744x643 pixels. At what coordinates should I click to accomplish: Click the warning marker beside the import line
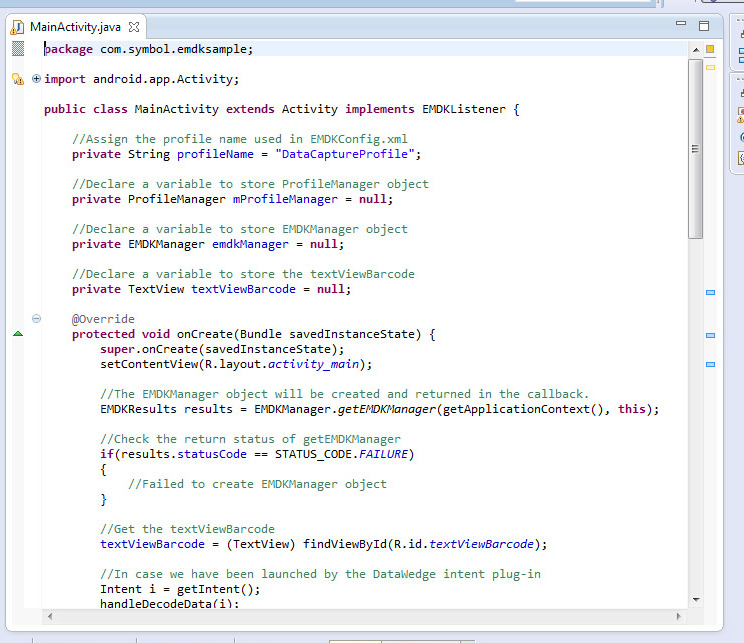pos(17,79)
